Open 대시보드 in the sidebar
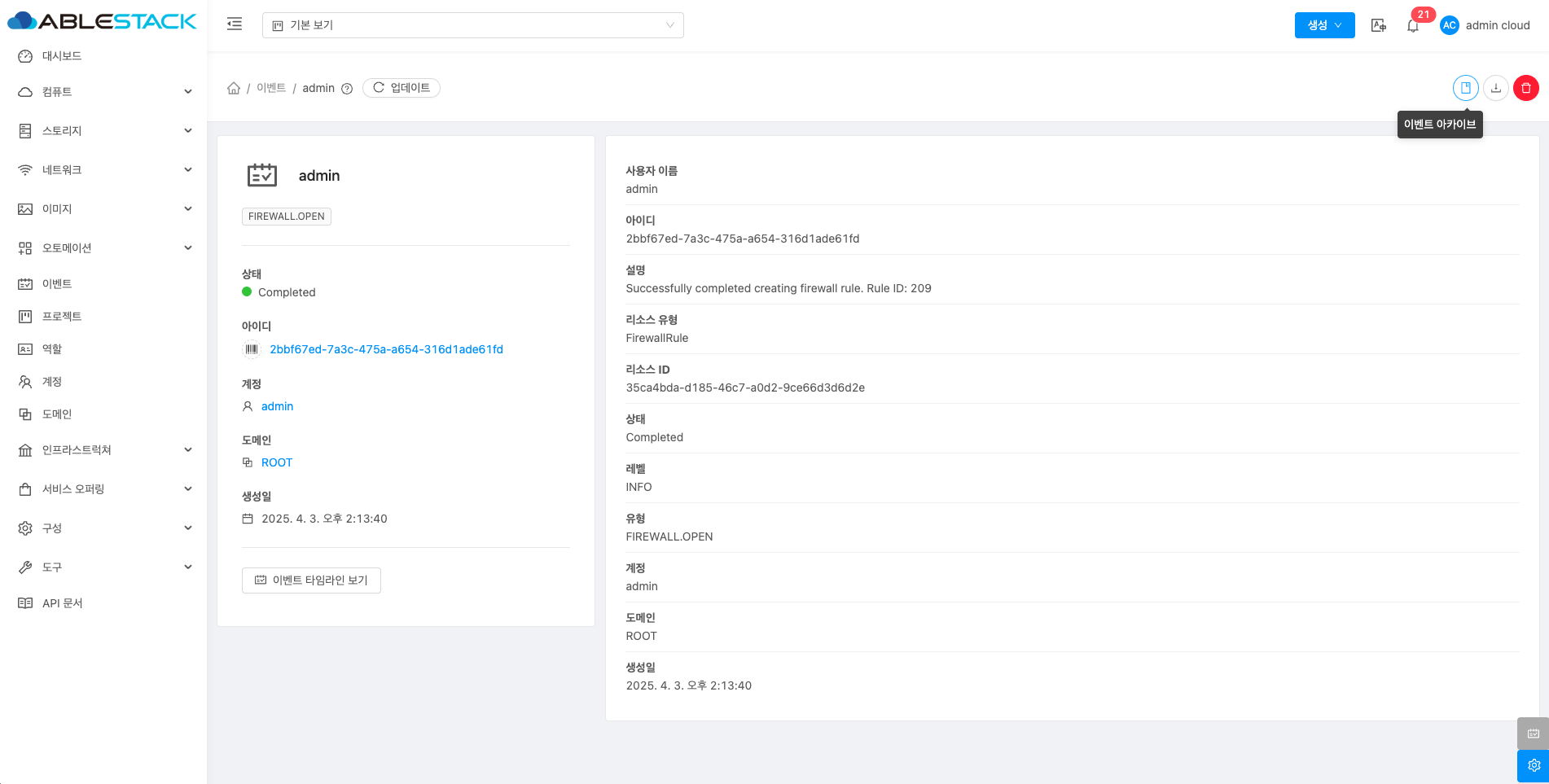This screenshot has width=1549, height=784. pos(62,56)
